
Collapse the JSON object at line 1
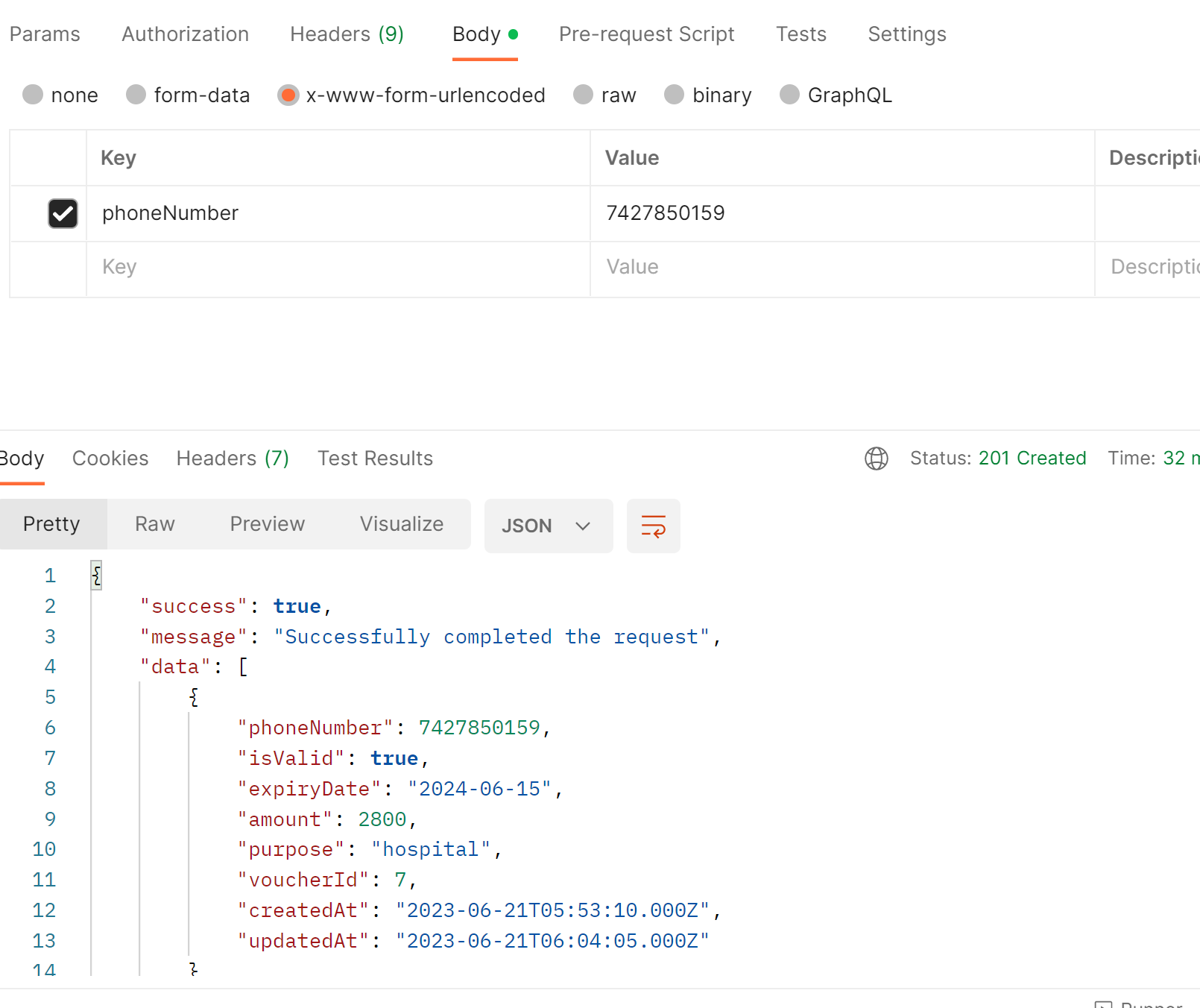point(96,575)
